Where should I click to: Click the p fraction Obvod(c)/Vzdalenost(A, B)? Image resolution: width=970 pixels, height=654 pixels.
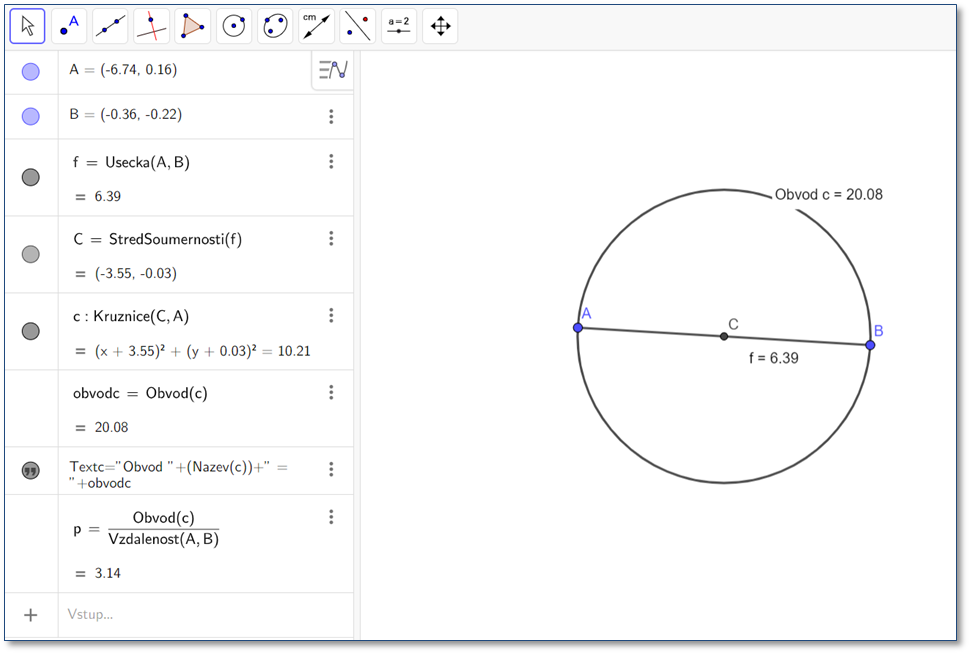(163, 528)
